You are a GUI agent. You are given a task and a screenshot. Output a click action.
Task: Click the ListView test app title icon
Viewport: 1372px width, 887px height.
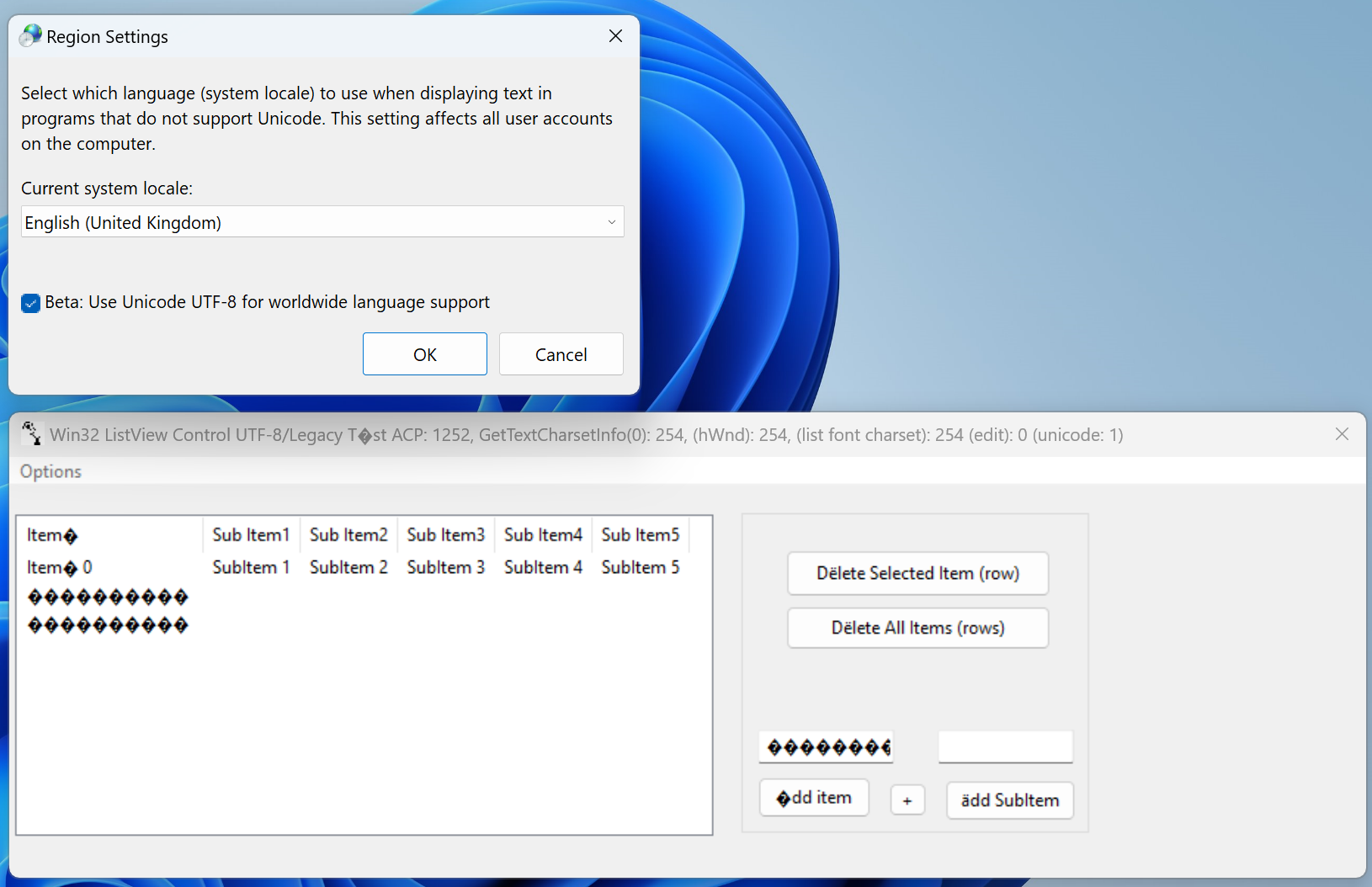tap(31, 433)
